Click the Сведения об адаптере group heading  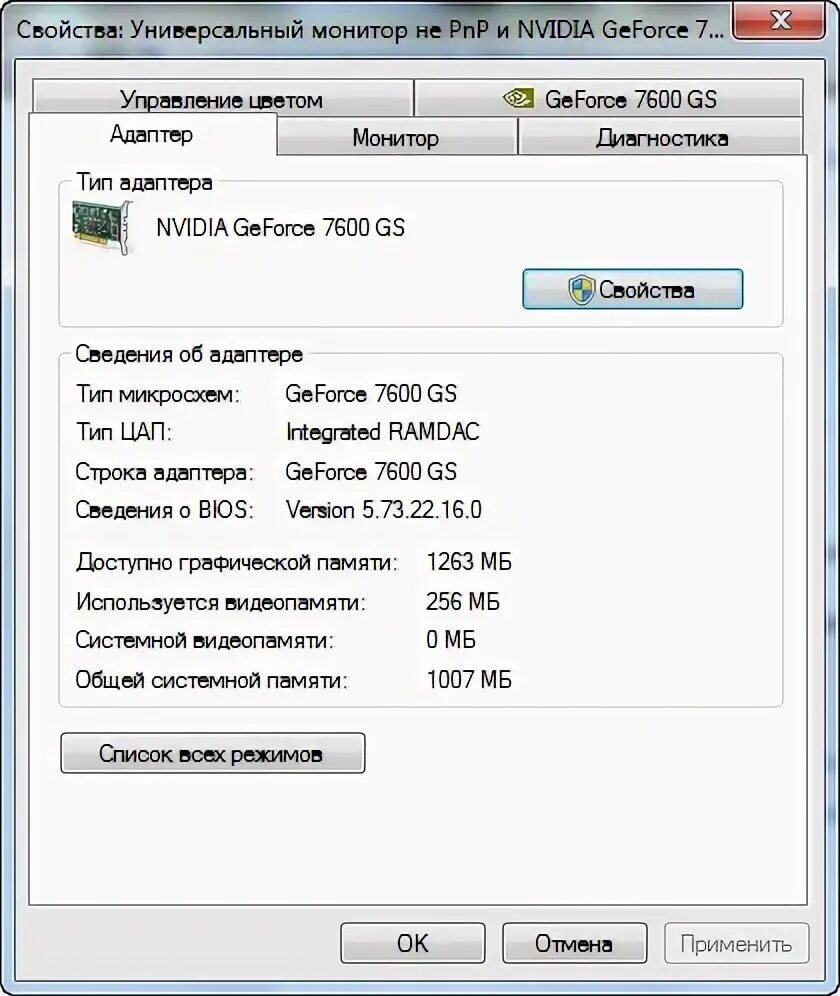189,354
